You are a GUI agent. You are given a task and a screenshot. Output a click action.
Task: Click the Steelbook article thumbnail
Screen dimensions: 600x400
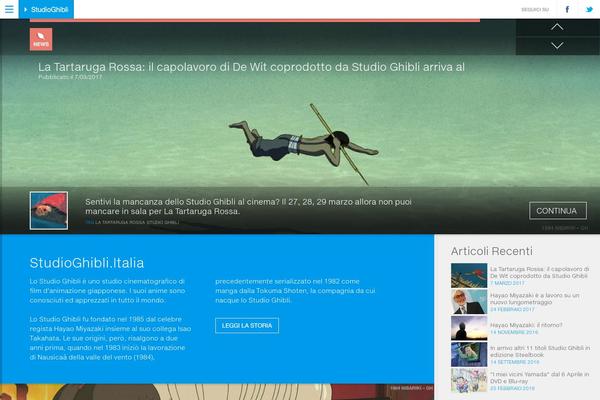click(x=469, y=354)
